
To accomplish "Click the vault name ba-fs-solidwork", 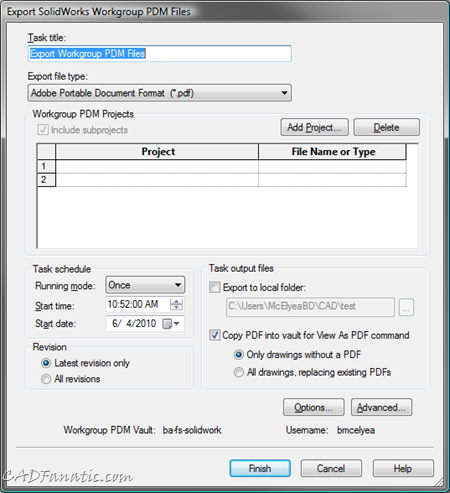I will click(x=192, y=430).
